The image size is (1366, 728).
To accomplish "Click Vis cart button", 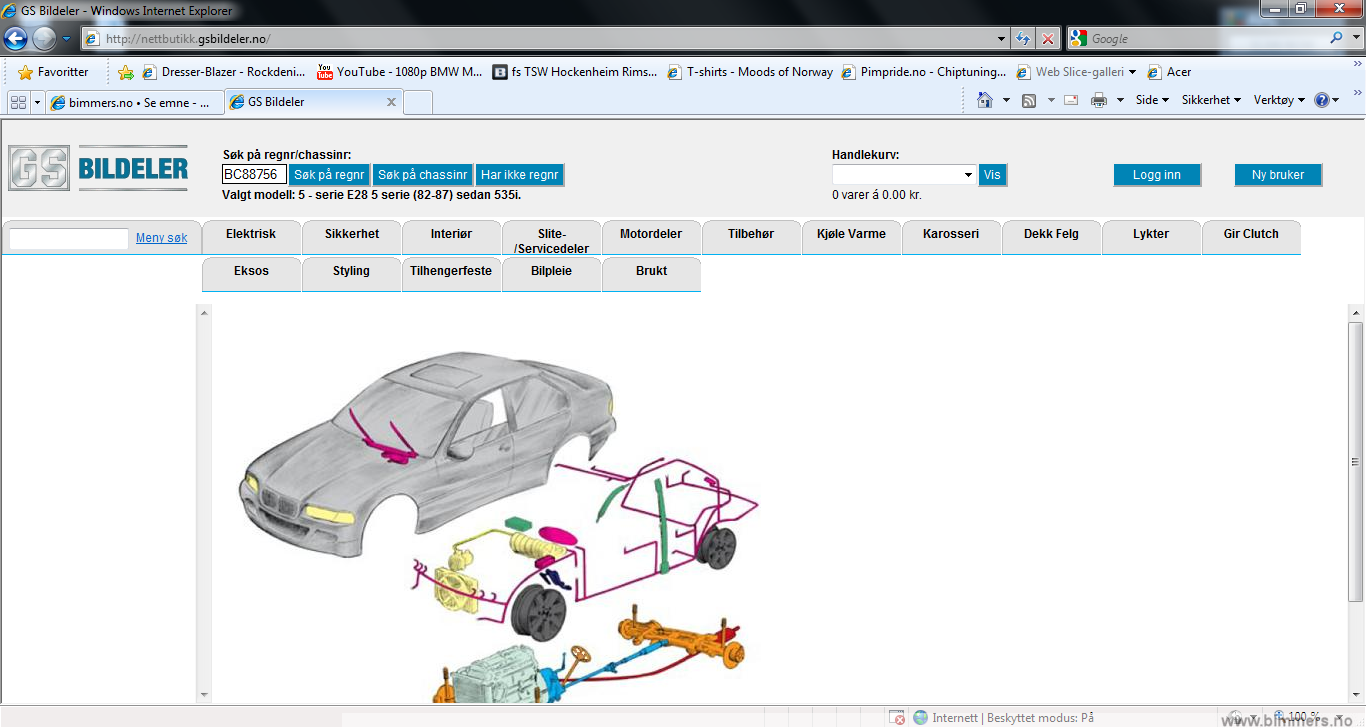I will [x=992, y=175].
